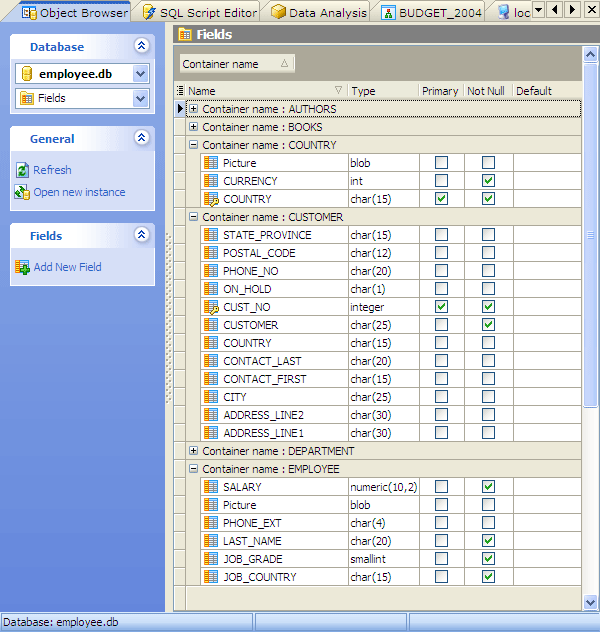This screenshot has height=632, width=600.
Task: Click the Refresh link
Action: 52,170
